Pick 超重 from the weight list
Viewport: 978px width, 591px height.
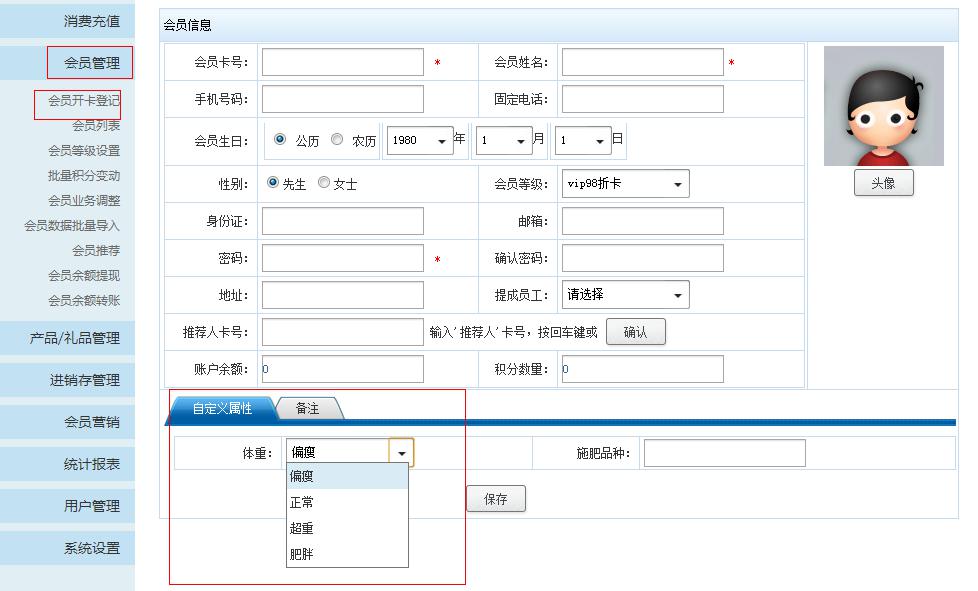tap(302, 528)
